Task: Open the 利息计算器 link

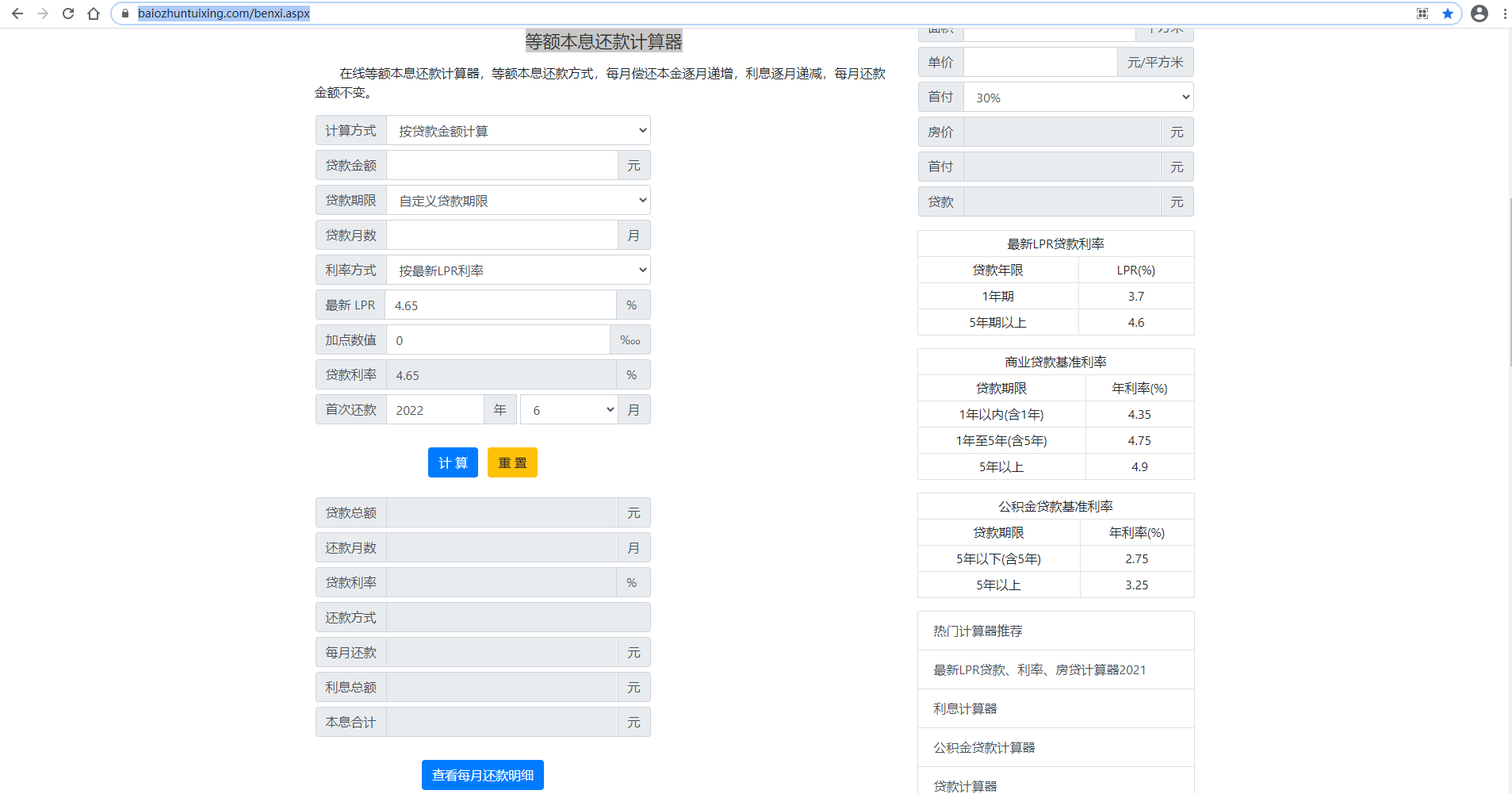Action: pyautogui.click(x=965, y=709)
